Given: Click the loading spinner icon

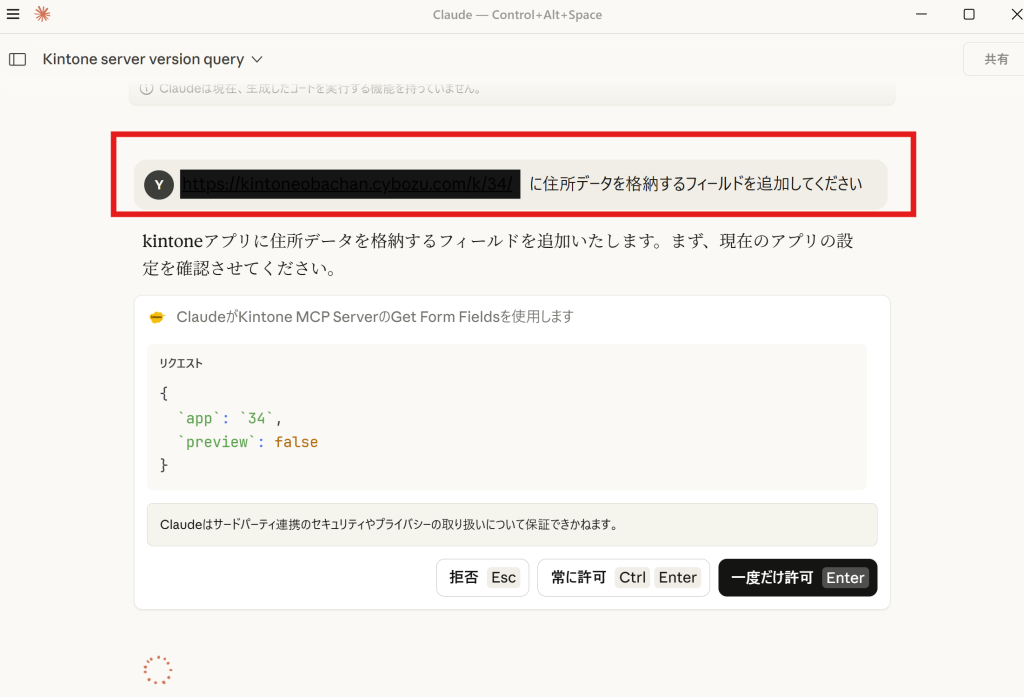Looking at the screenshot, I should coord(157,670).
